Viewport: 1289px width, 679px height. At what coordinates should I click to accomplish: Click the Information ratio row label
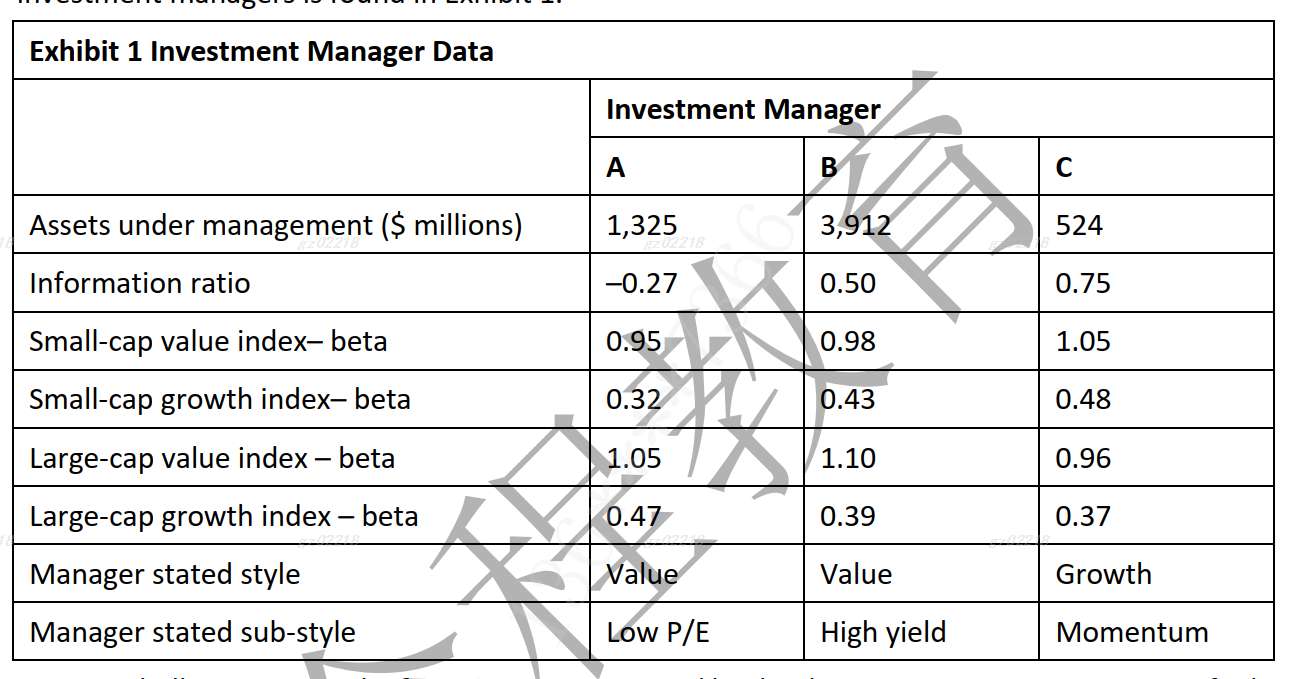click(140, 283)
